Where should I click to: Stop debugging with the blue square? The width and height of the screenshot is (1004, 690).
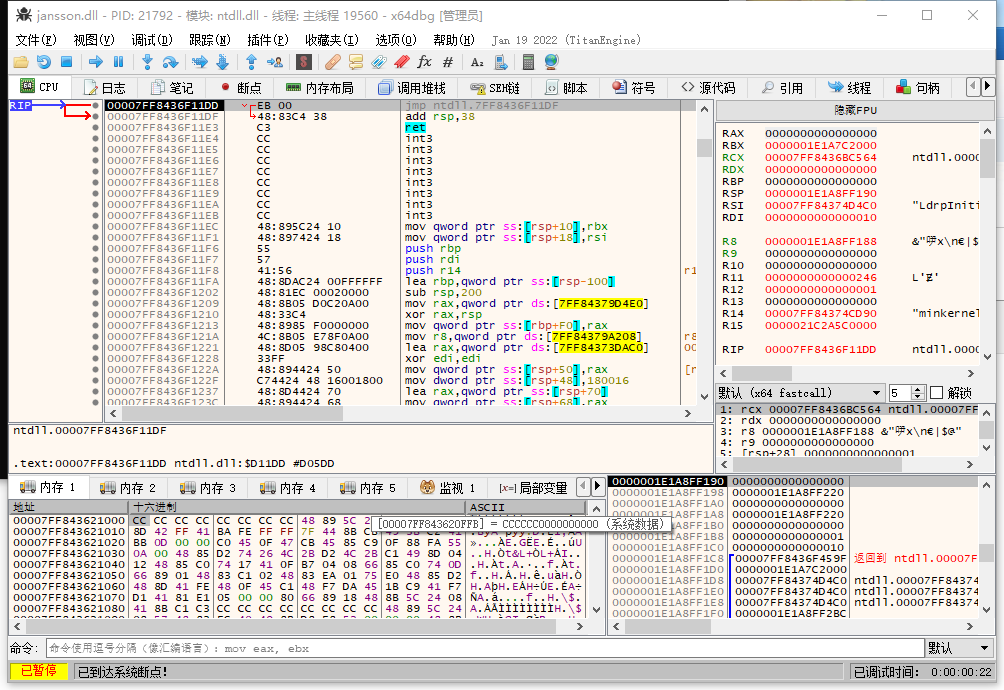point(67,62)
